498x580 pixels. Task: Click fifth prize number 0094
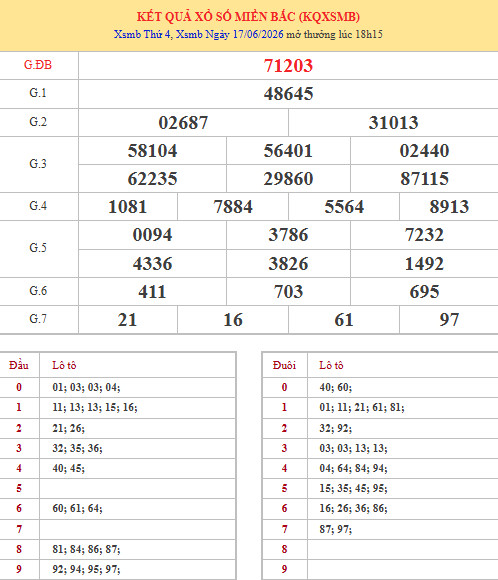(152, 235)
